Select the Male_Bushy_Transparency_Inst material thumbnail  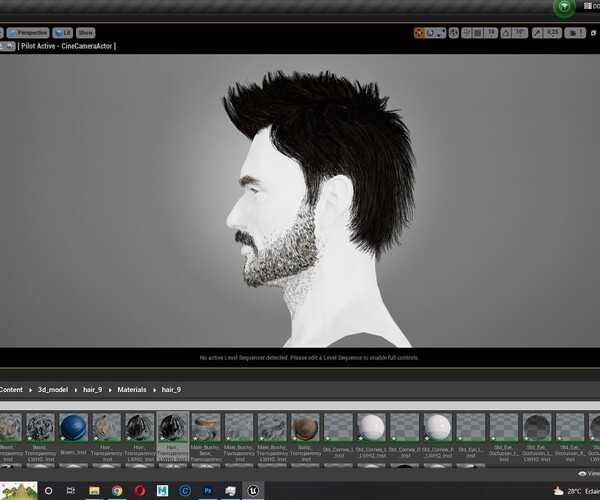pyautogui.click(x=239, y=427)
